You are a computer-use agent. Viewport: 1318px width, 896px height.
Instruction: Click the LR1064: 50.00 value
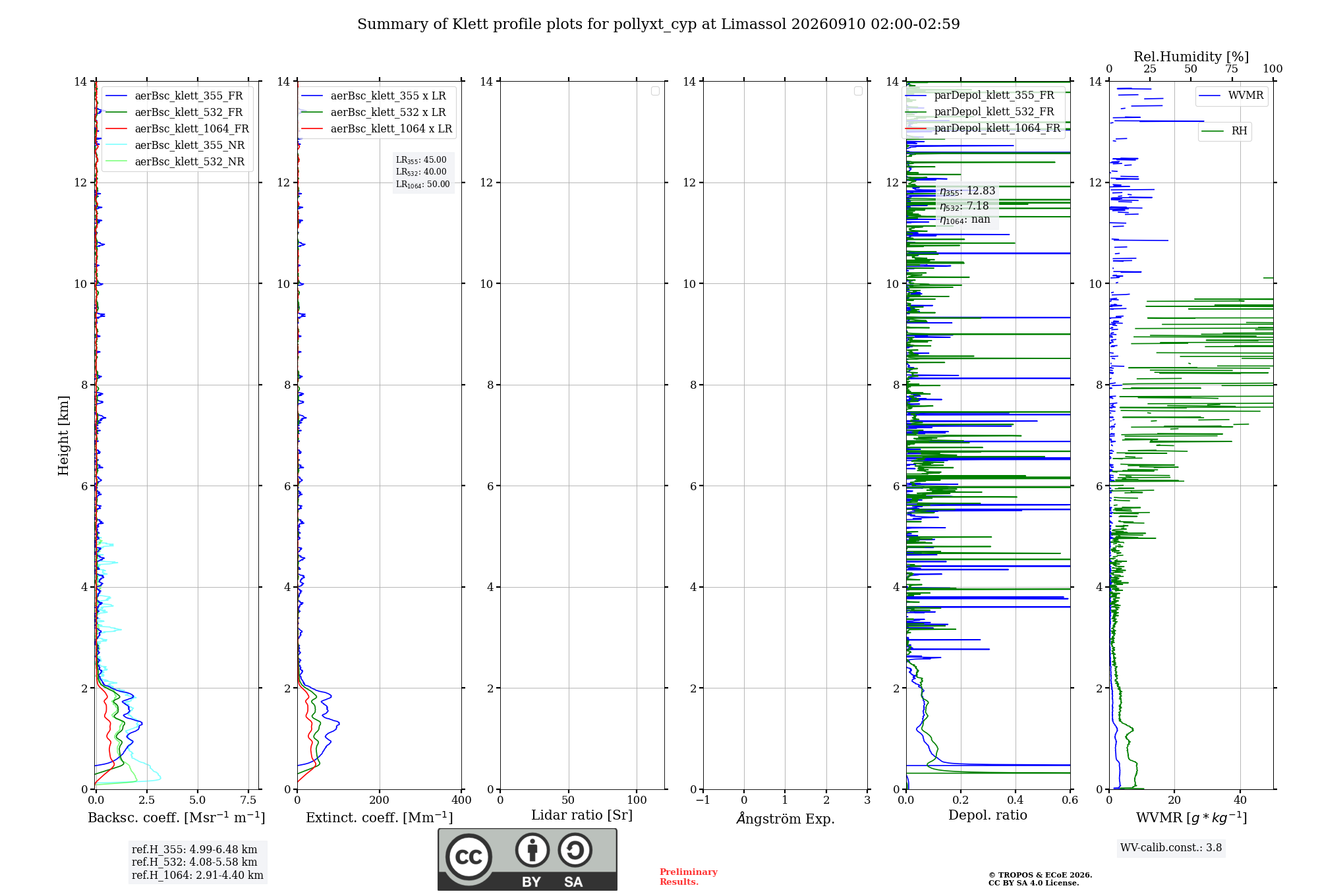pyautogui.click(x=423, y=184)
